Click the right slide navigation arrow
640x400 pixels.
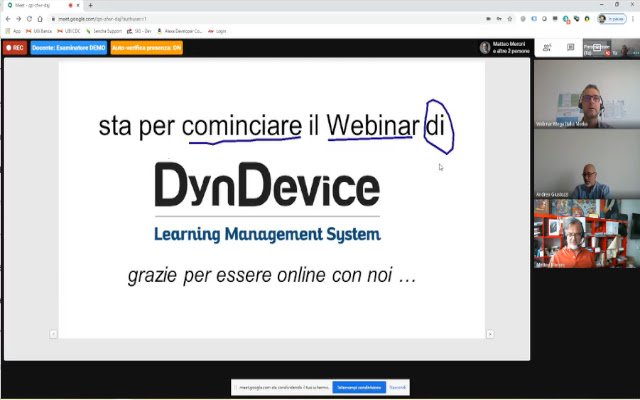coord(490,334)
